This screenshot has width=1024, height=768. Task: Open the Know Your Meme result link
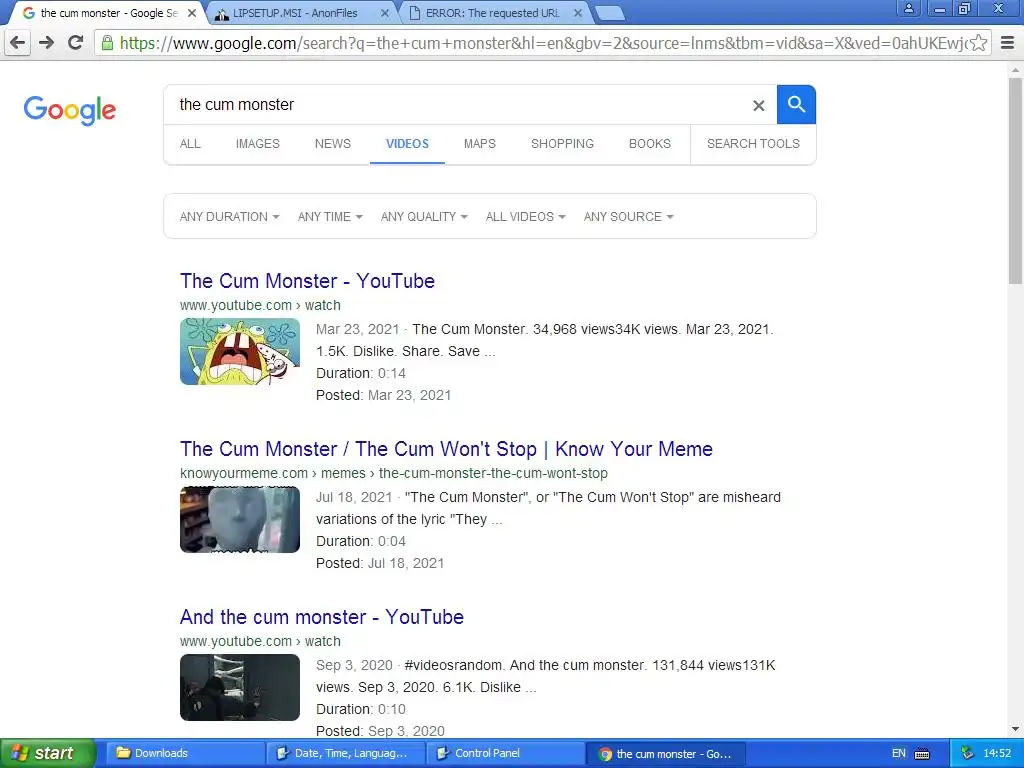click(x=446, y=449)
